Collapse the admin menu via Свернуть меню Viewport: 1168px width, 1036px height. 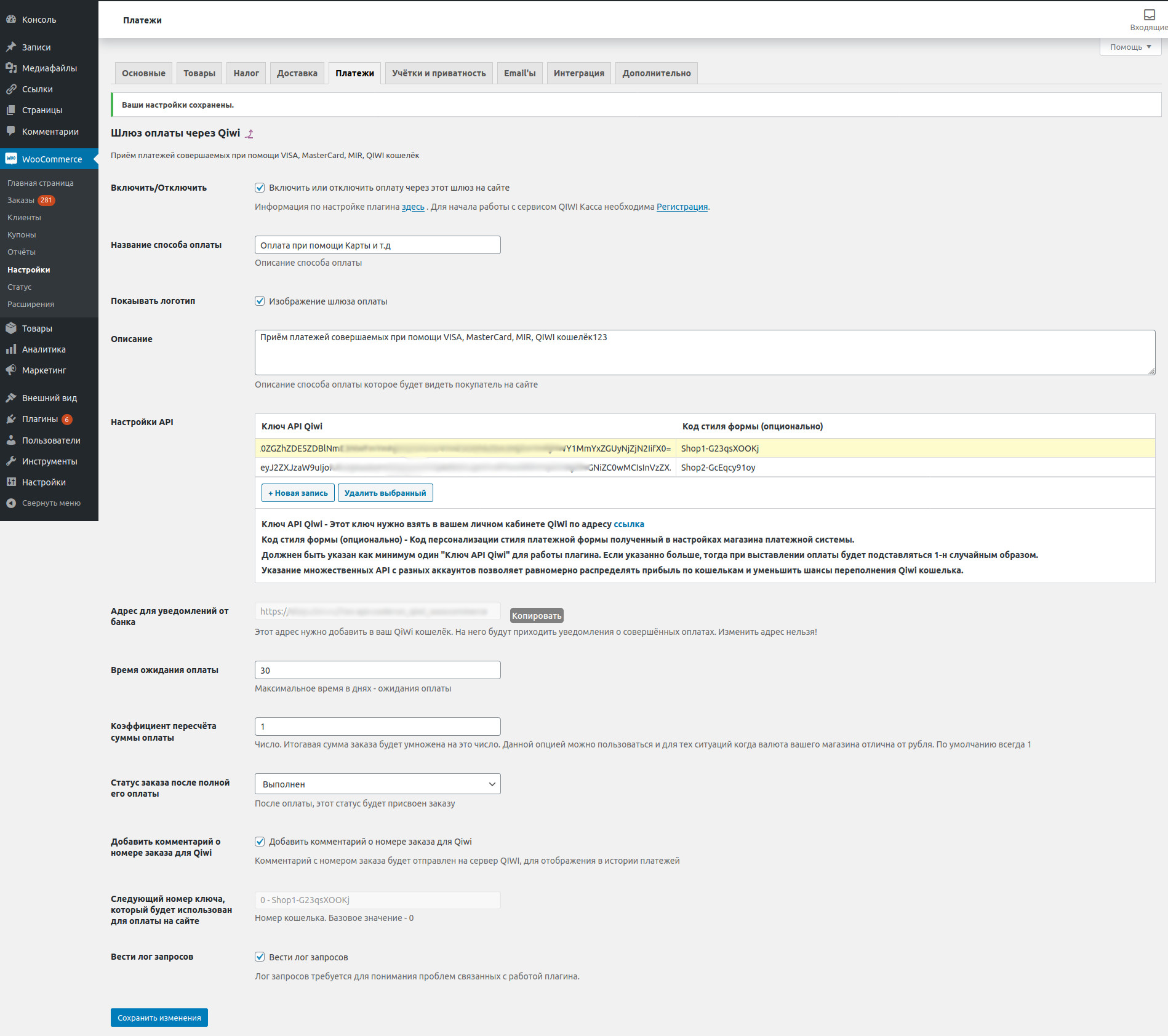[11, 503]
